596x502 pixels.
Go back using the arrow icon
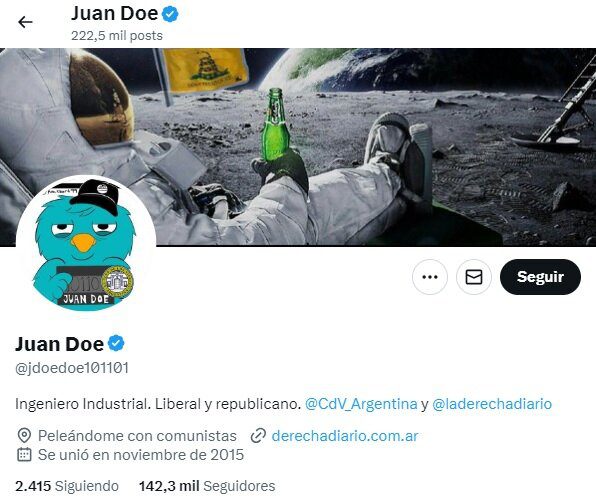pos(25,22)
